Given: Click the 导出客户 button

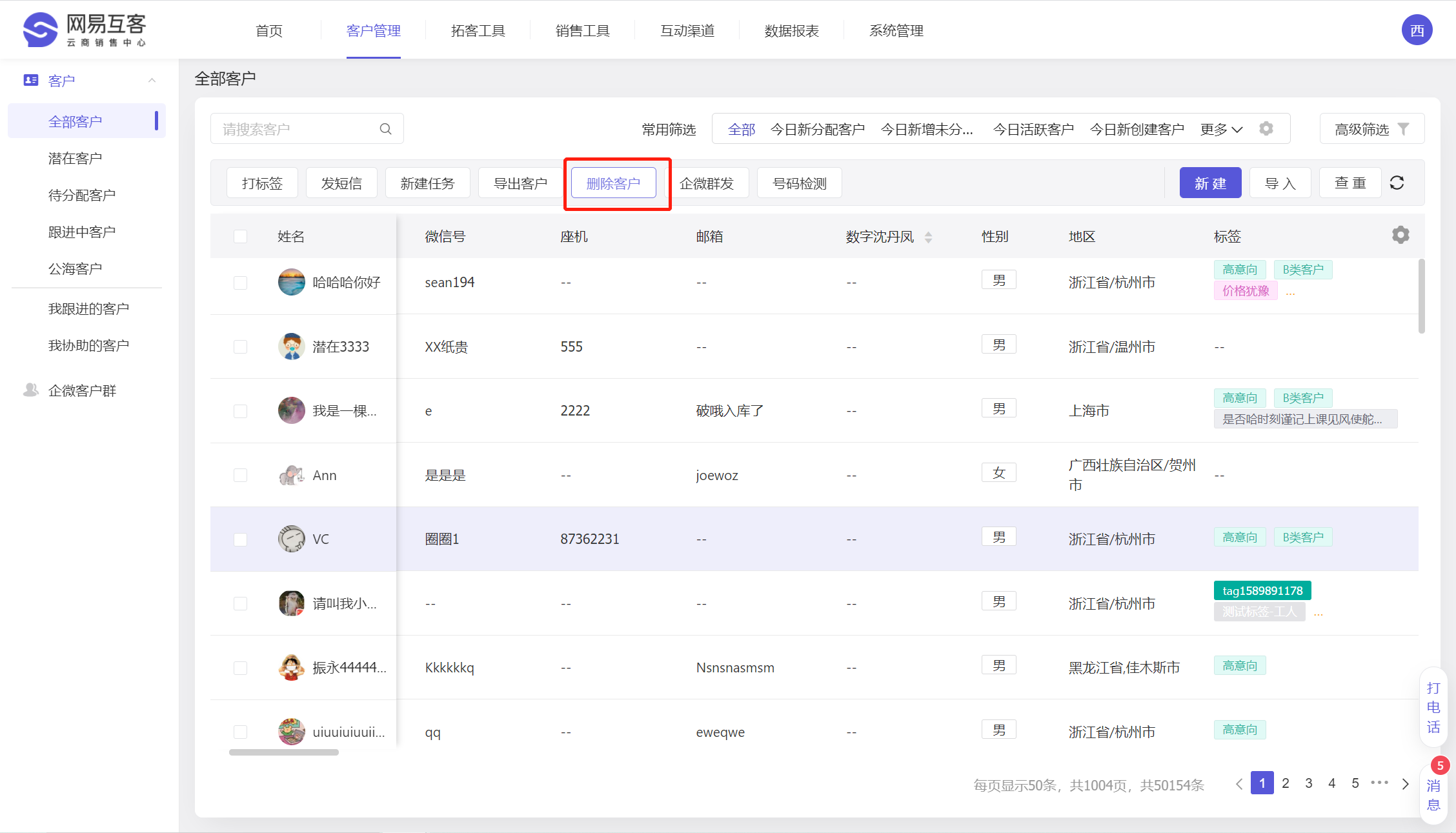Looking at the screenshot, I should (x=520, y=183).
